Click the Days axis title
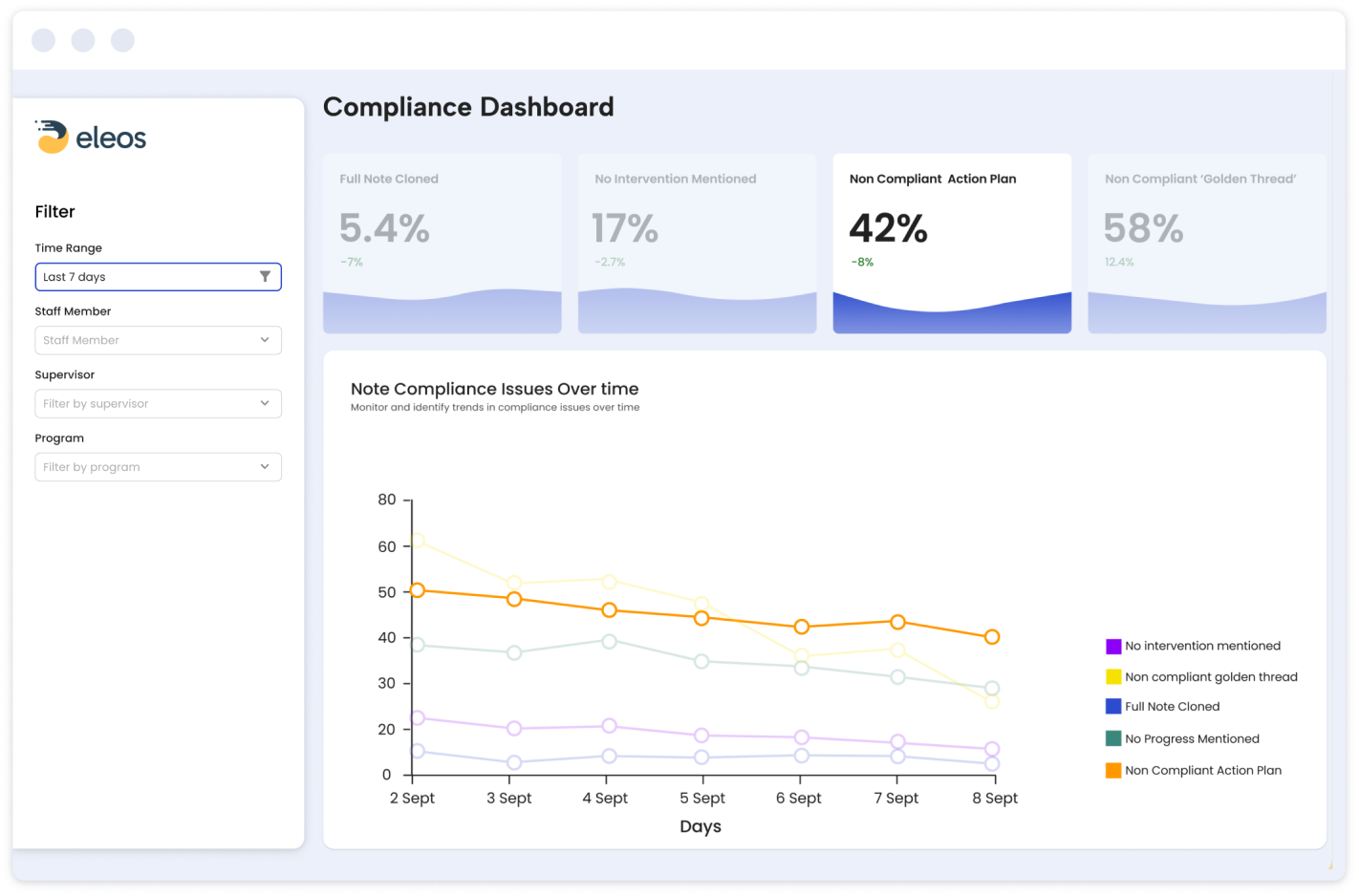The height and width of the screenshot is (896, 1359). [x=701, y=827]
